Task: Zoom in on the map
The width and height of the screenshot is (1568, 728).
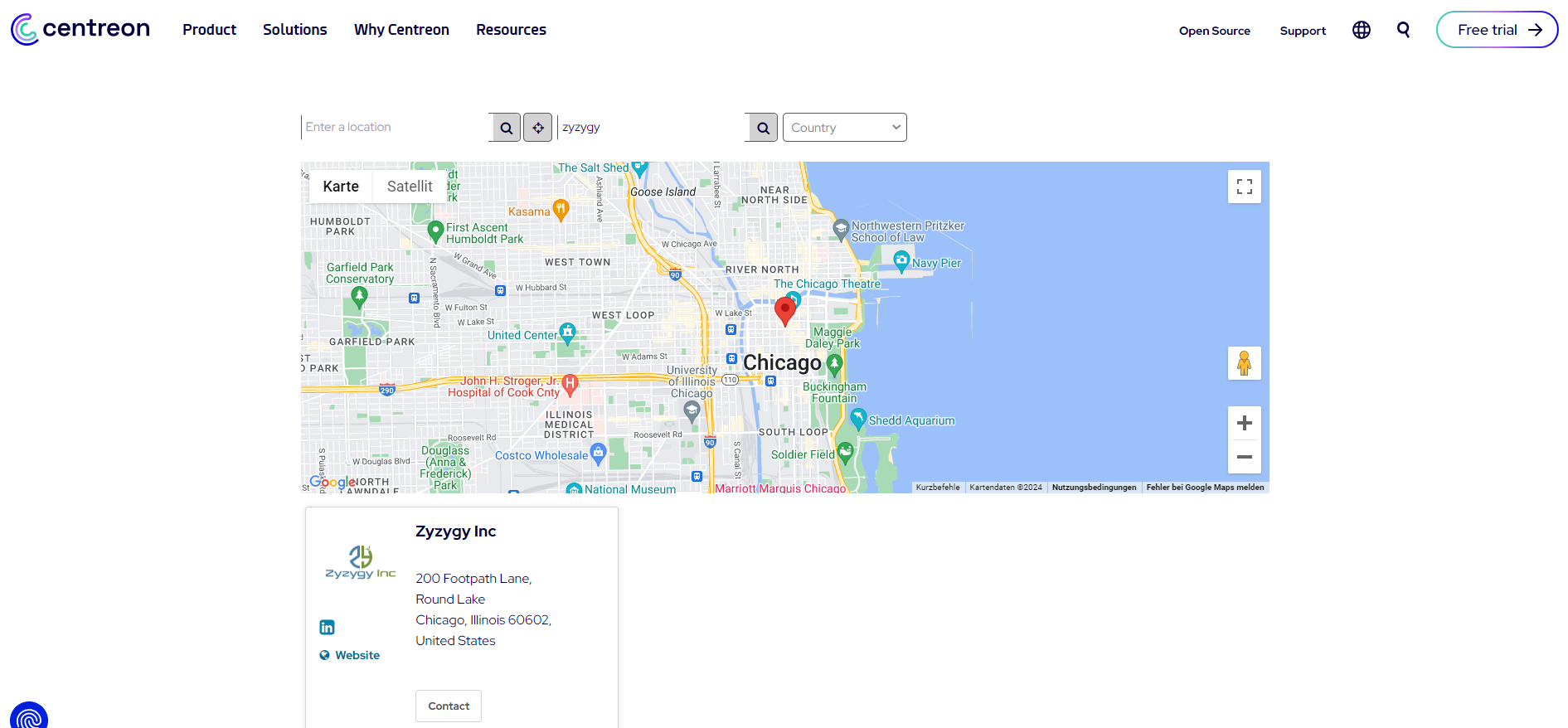Action: pyautogui.click(x=1245, y=423)
